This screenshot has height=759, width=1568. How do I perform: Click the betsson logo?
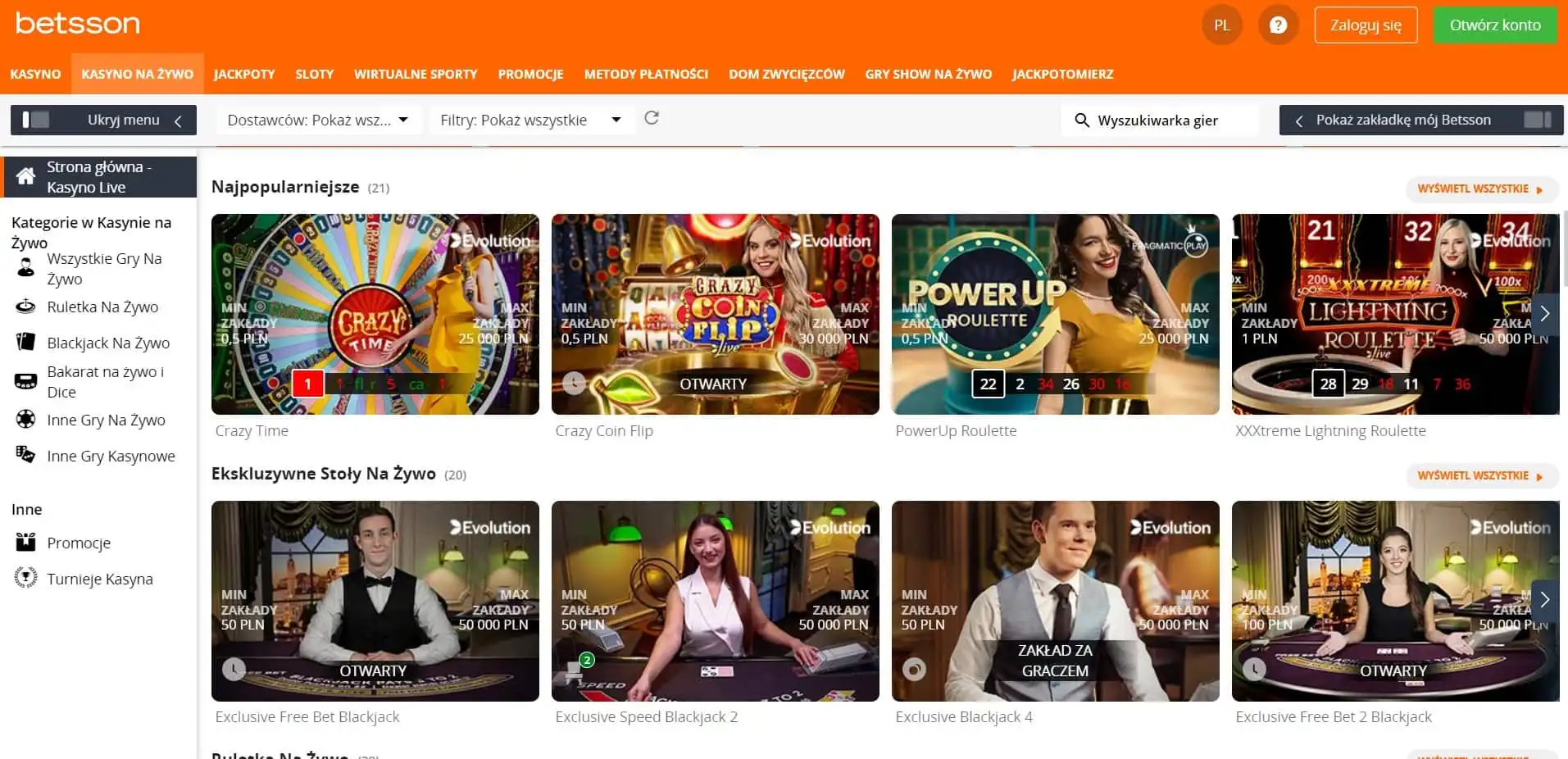click(x=78, y=24)
